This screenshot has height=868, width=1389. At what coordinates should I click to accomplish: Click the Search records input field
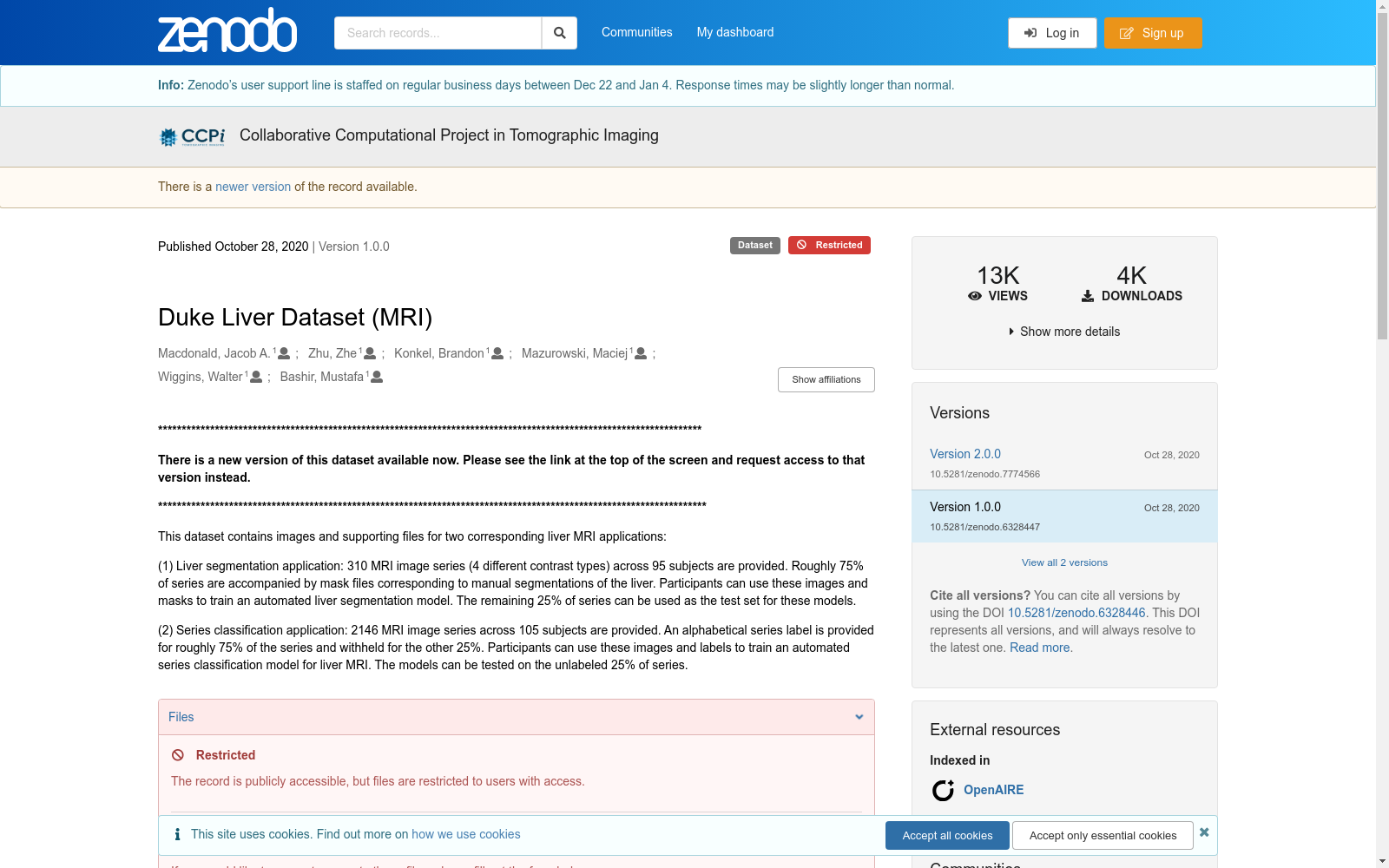click(438, 33)
